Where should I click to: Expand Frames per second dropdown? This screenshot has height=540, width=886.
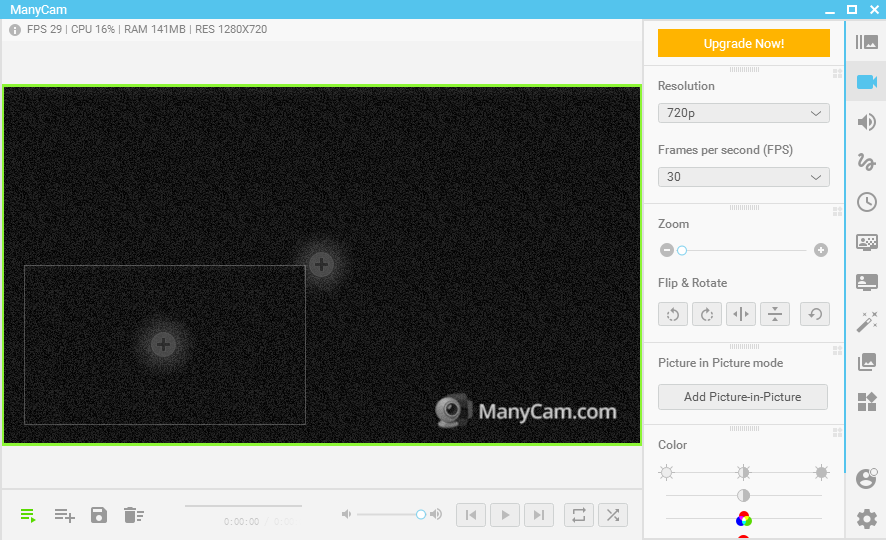click(743, 177)
